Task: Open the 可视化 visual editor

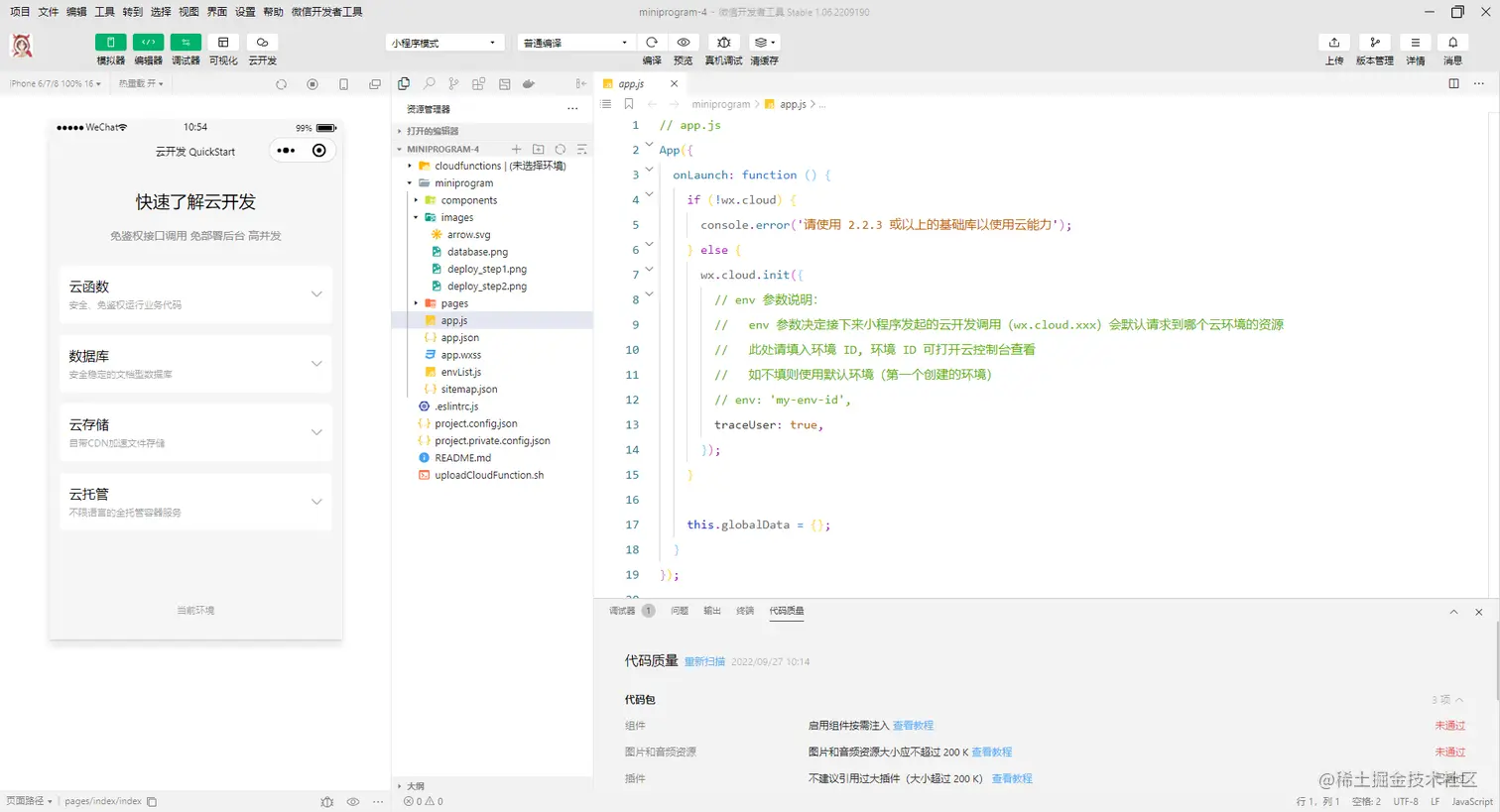Action: (x=223, y=43)
